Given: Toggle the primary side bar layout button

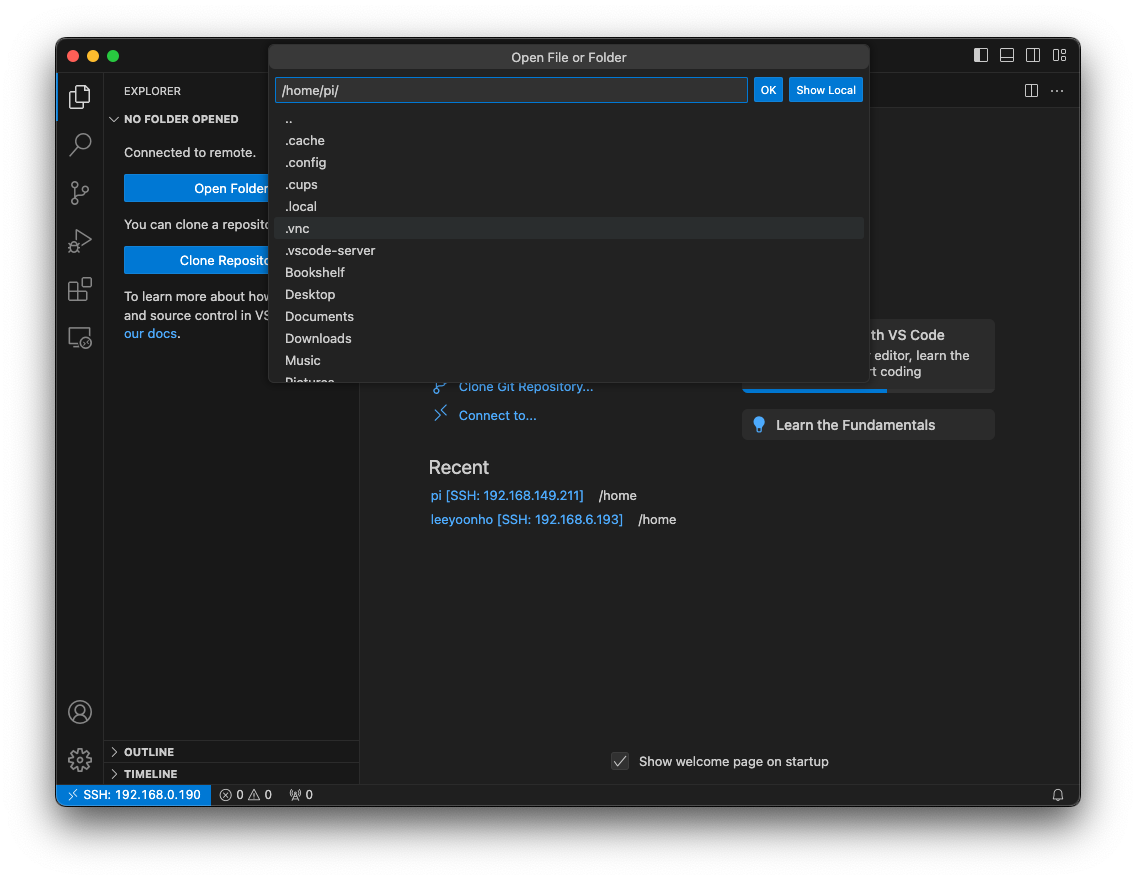Looking at the screenshot, I should tap(981, 56).
